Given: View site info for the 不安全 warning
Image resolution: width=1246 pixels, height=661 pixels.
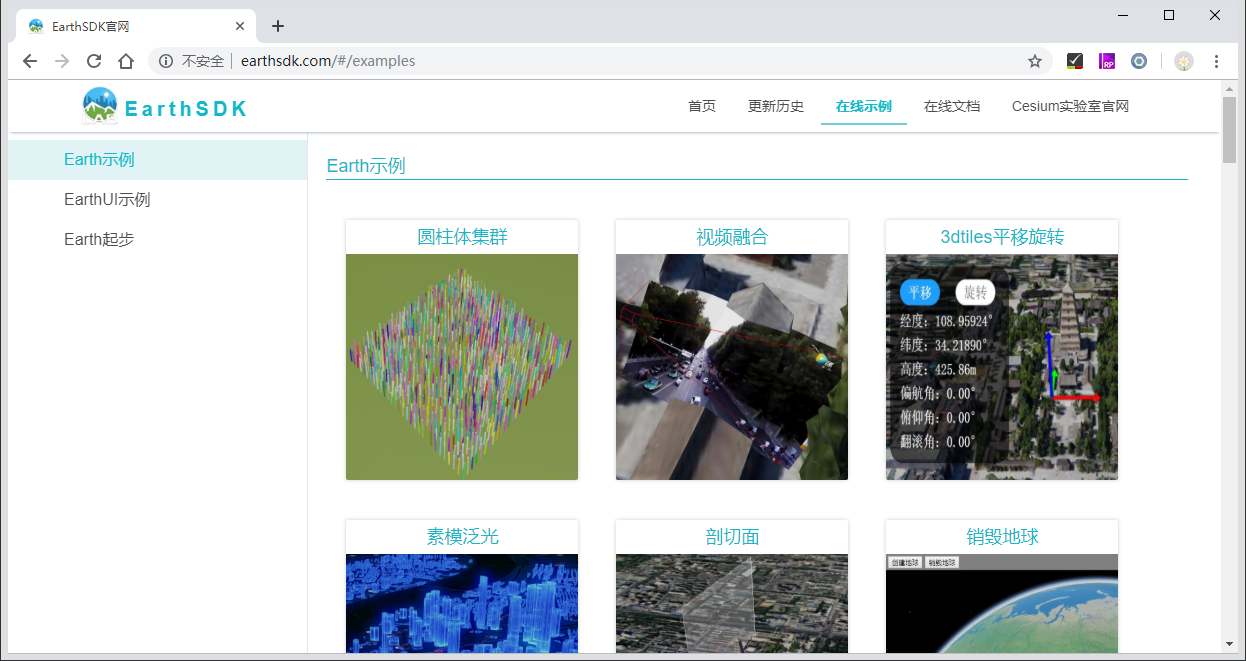Looking at the screenshot, I should point(166,61).
